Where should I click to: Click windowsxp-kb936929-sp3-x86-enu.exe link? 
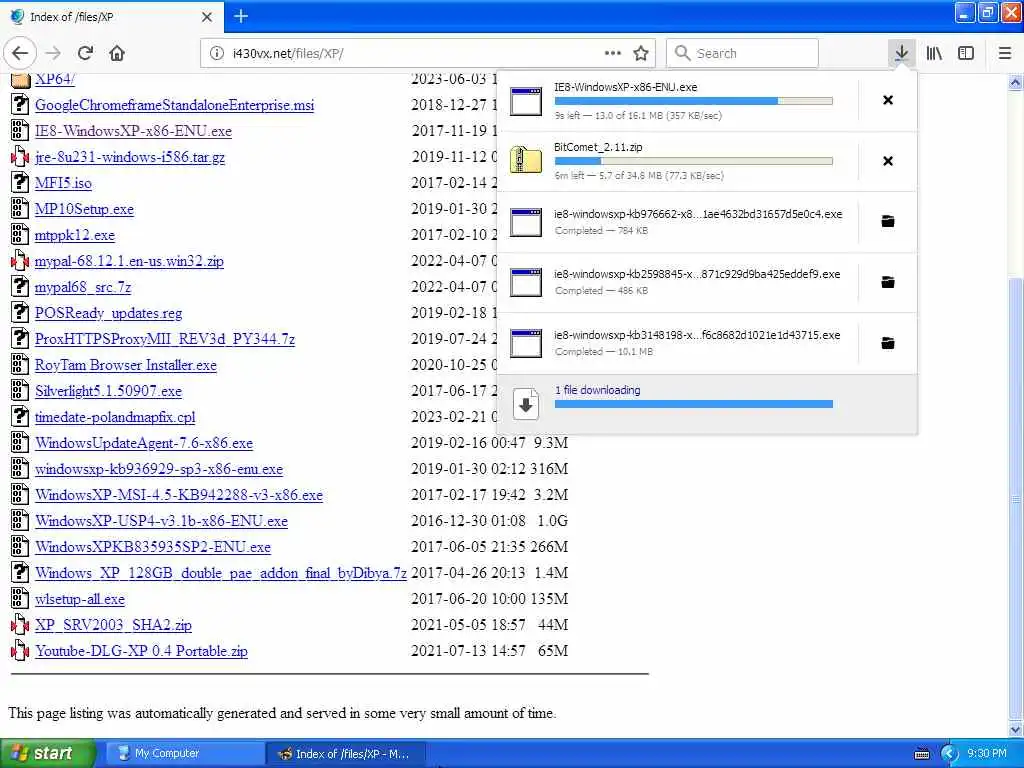(159, 469)
